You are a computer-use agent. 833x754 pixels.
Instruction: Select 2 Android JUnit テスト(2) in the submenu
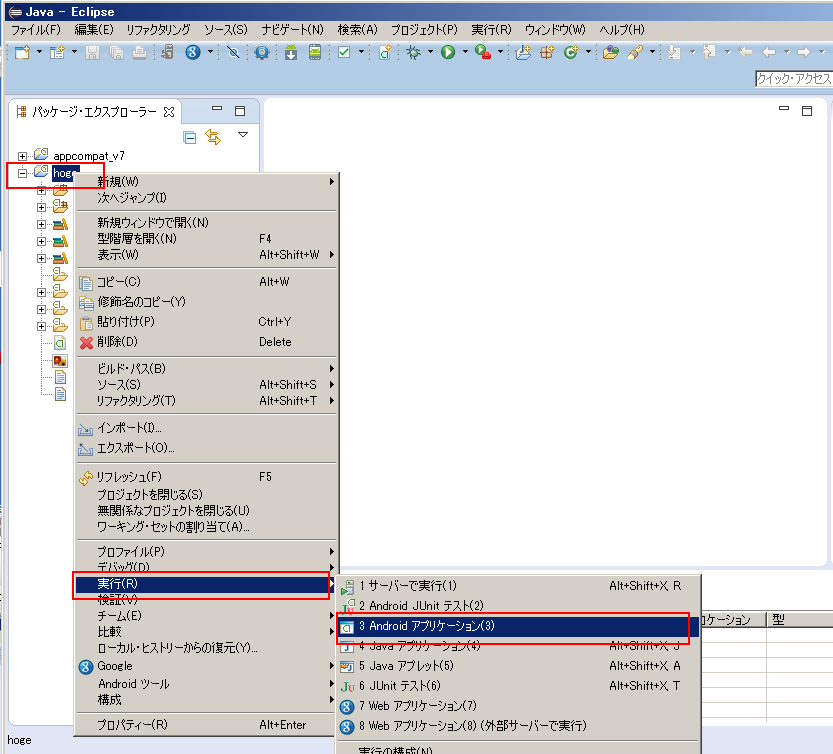click(x=518, y=606)
